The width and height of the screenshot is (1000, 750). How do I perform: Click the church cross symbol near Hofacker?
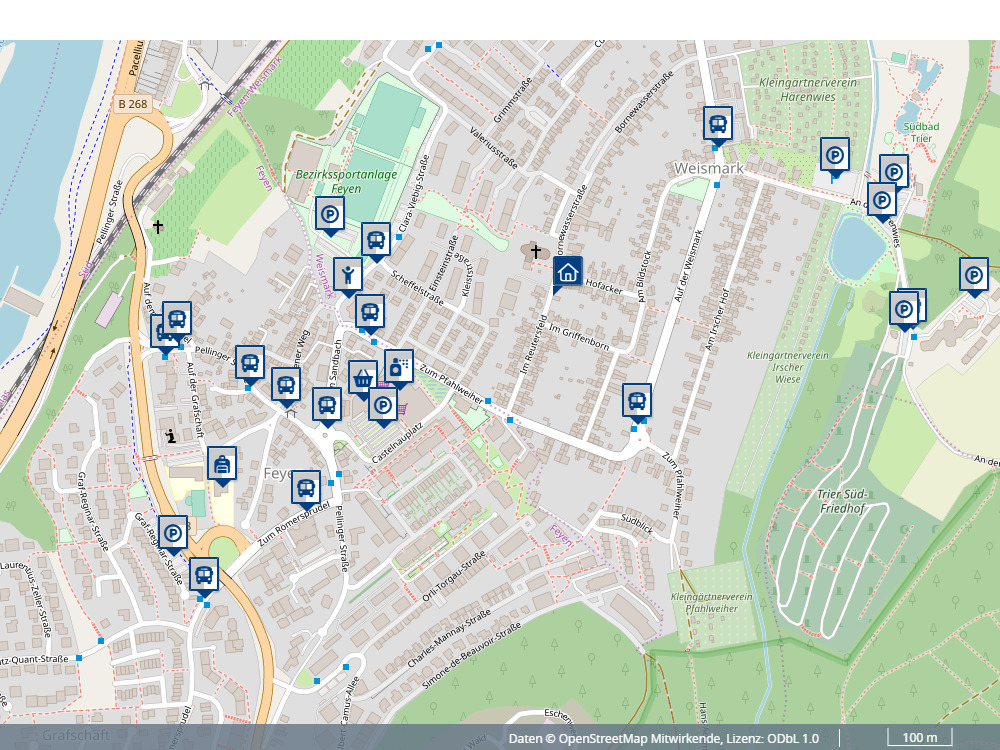click(536, 251)
